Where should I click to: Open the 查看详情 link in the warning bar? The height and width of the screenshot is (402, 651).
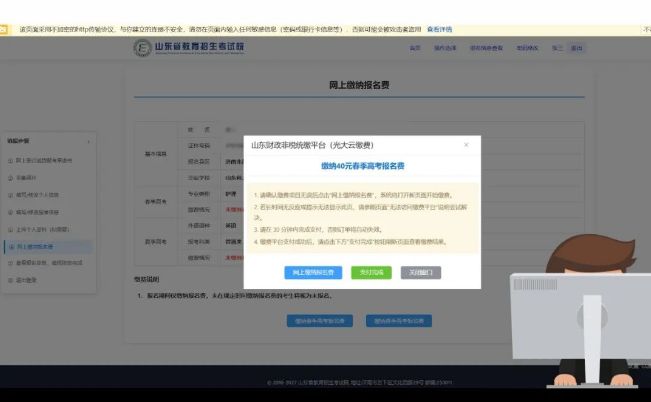(439, 29)
